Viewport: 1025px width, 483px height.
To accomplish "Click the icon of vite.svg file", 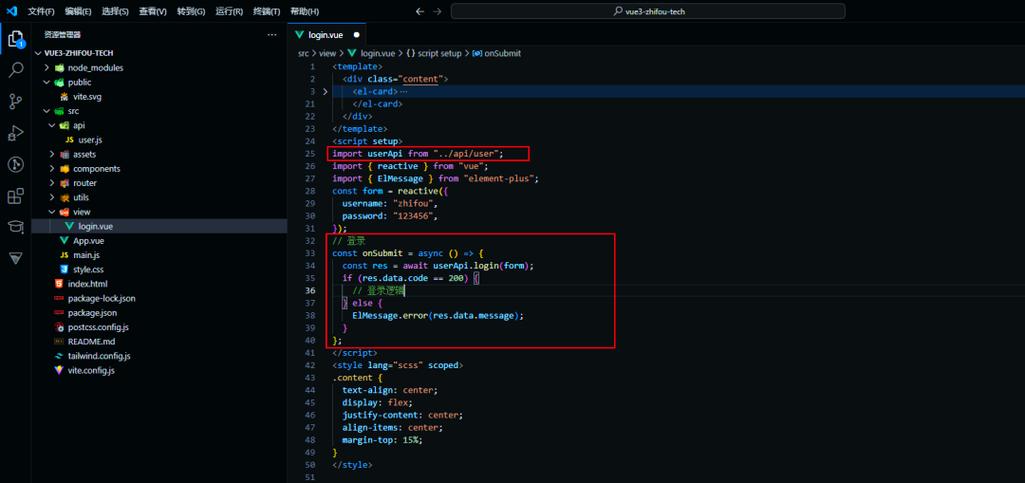I will 64,97.
